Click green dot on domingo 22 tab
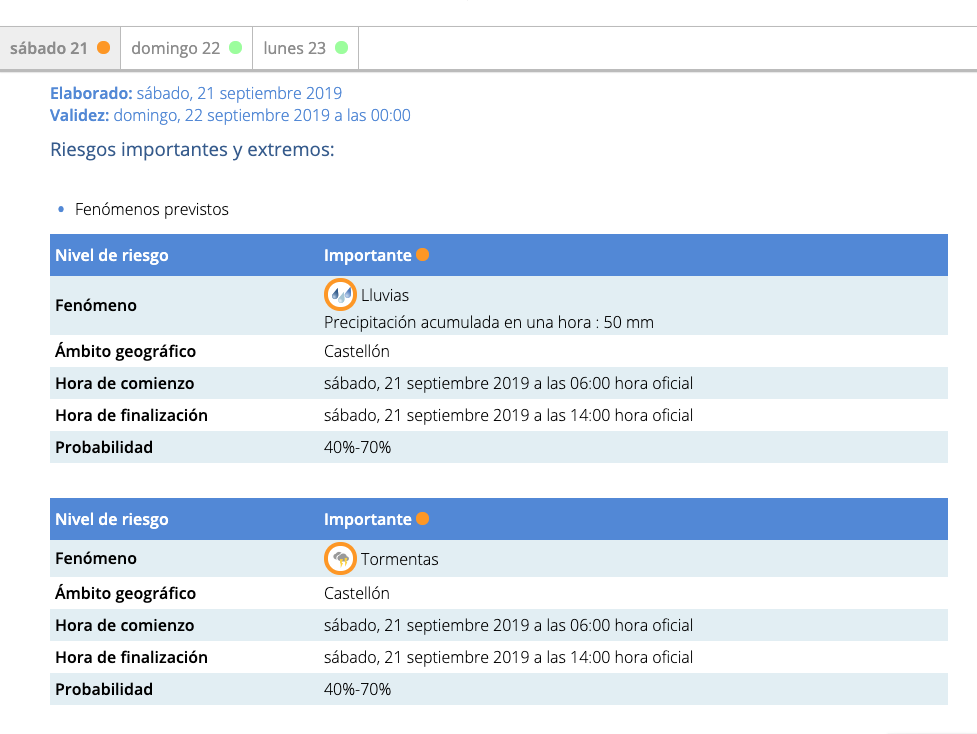 pos(235,48)
